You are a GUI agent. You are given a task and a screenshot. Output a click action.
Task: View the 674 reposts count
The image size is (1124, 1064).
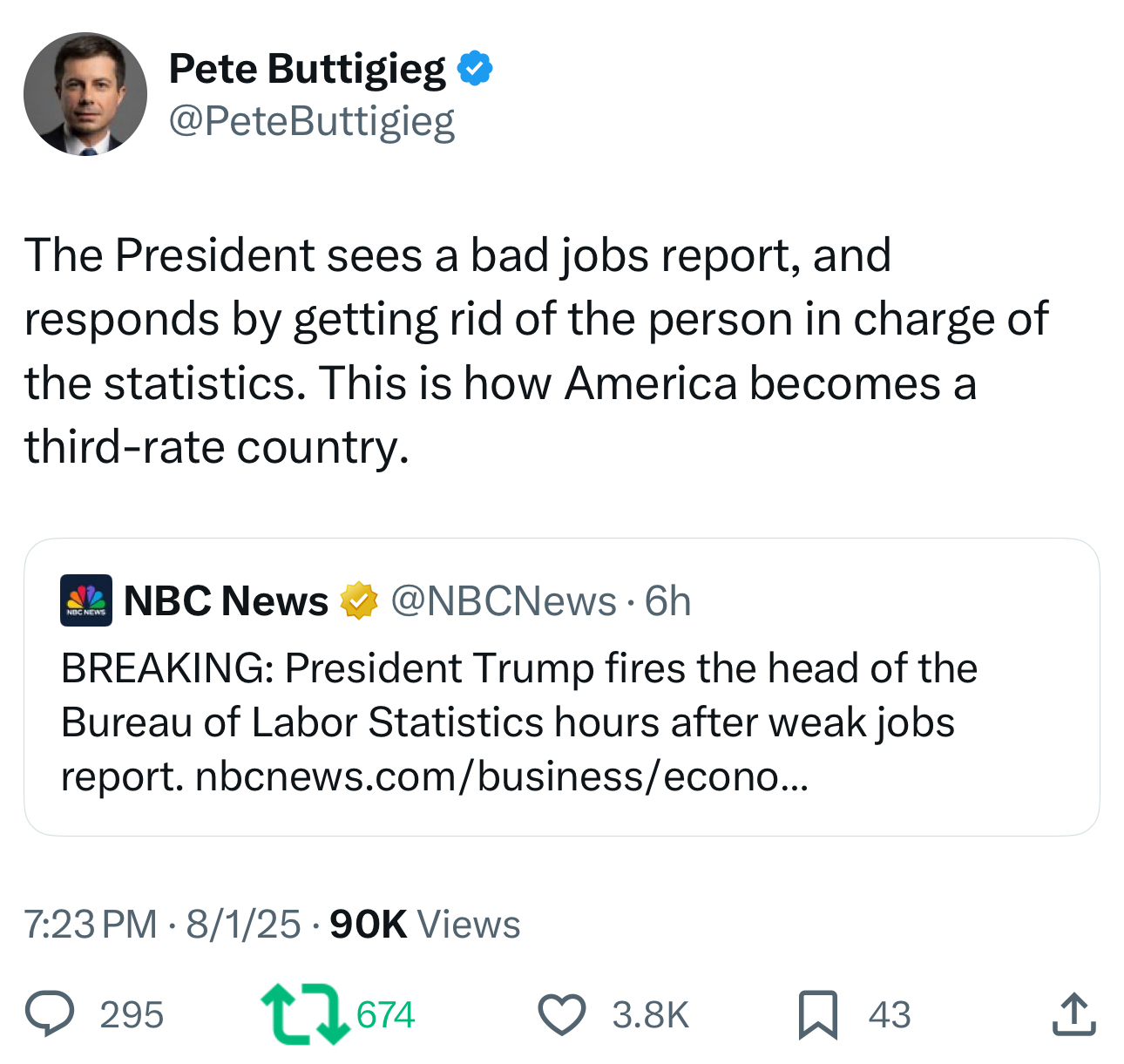[386, 1015]
